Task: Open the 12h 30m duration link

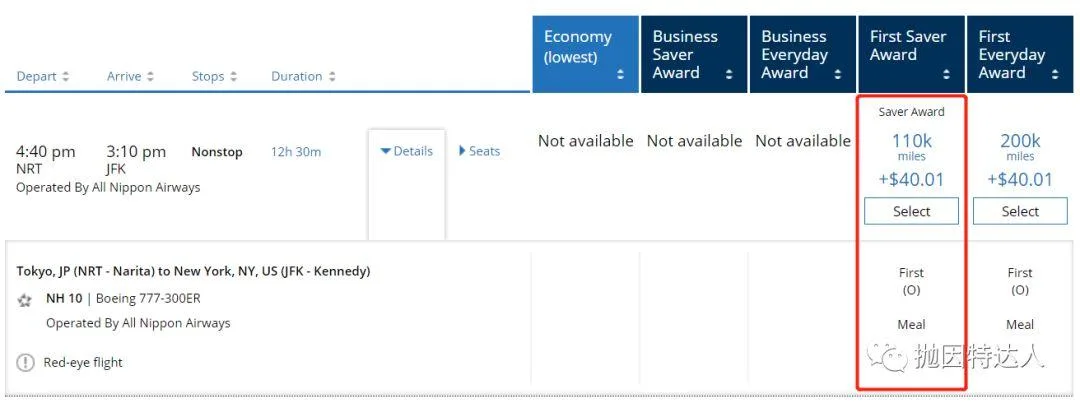Action: click(296, 152)
